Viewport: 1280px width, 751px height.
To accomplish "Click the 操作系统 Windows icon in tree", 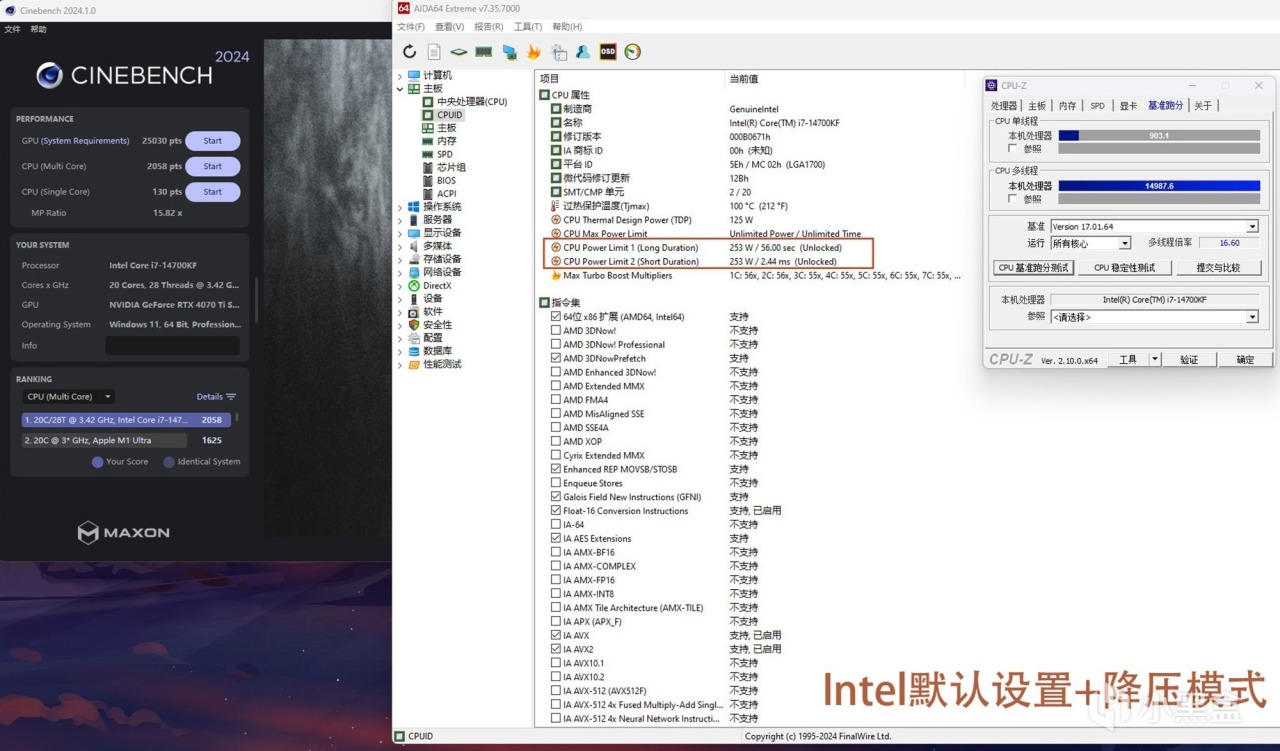I will point(414,207).
